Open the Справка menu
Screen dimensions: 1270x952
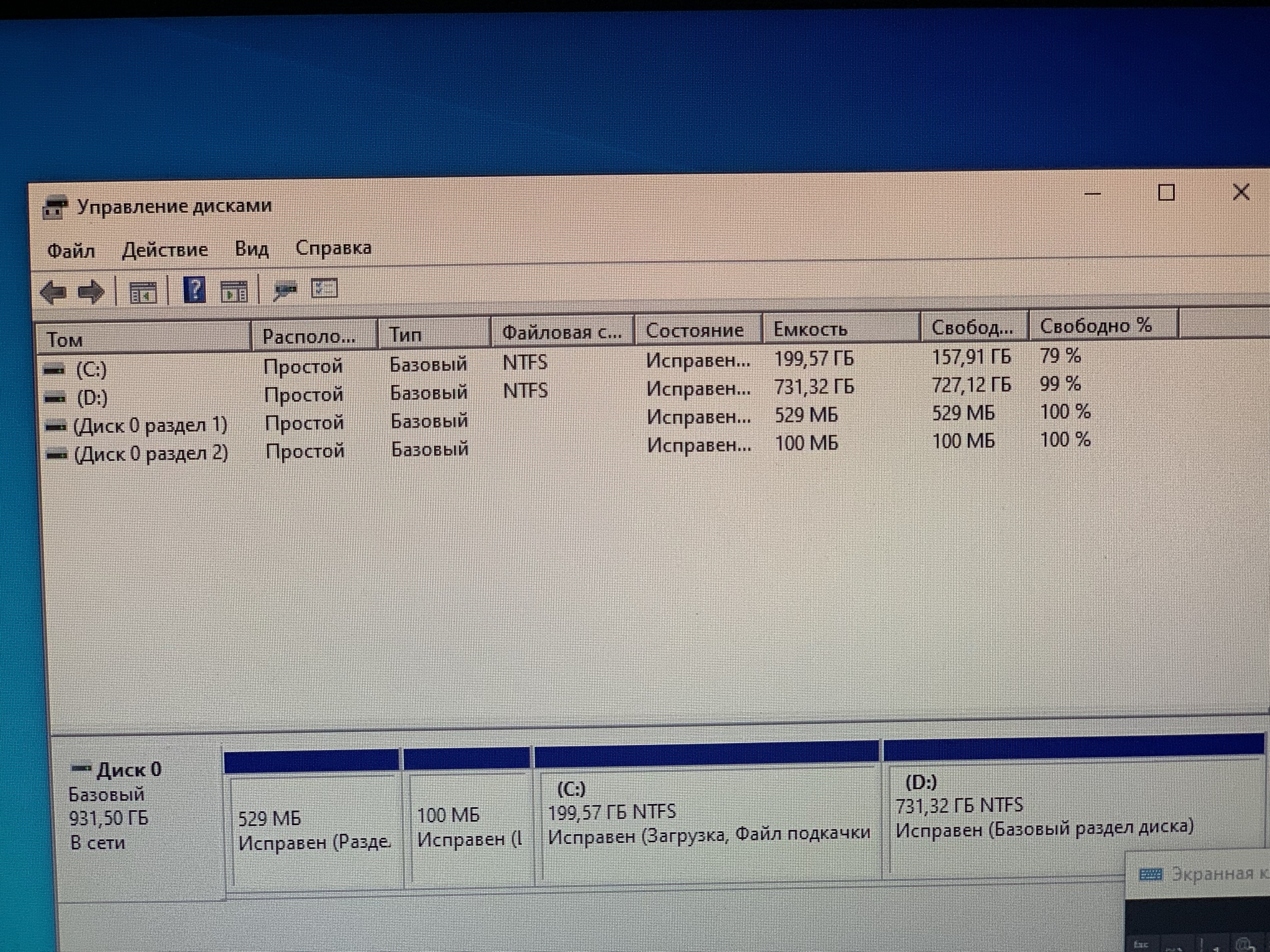[x=333, y=247]
